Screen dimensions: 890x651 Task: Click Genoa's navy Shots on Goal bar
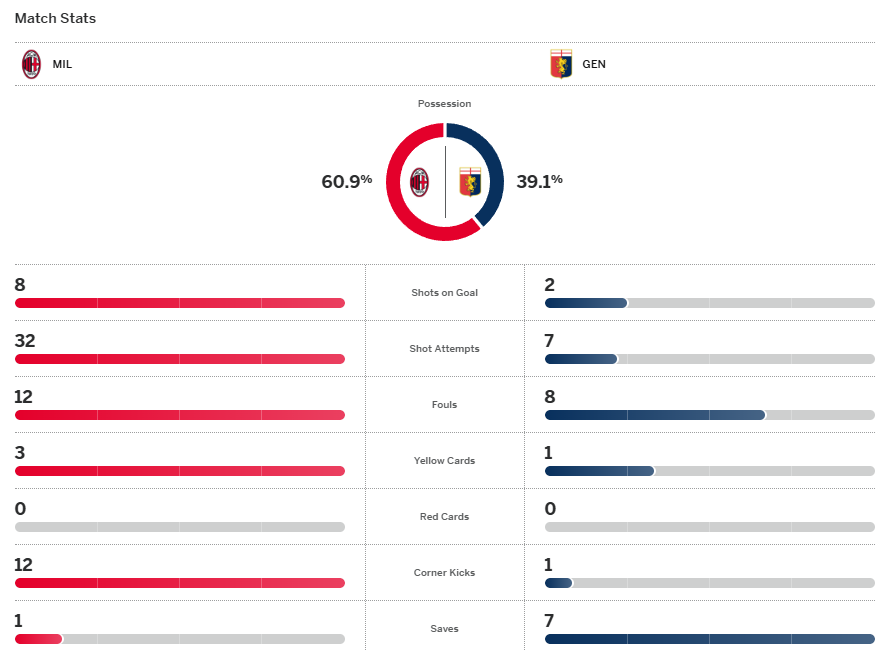click(x=586, y=303)
